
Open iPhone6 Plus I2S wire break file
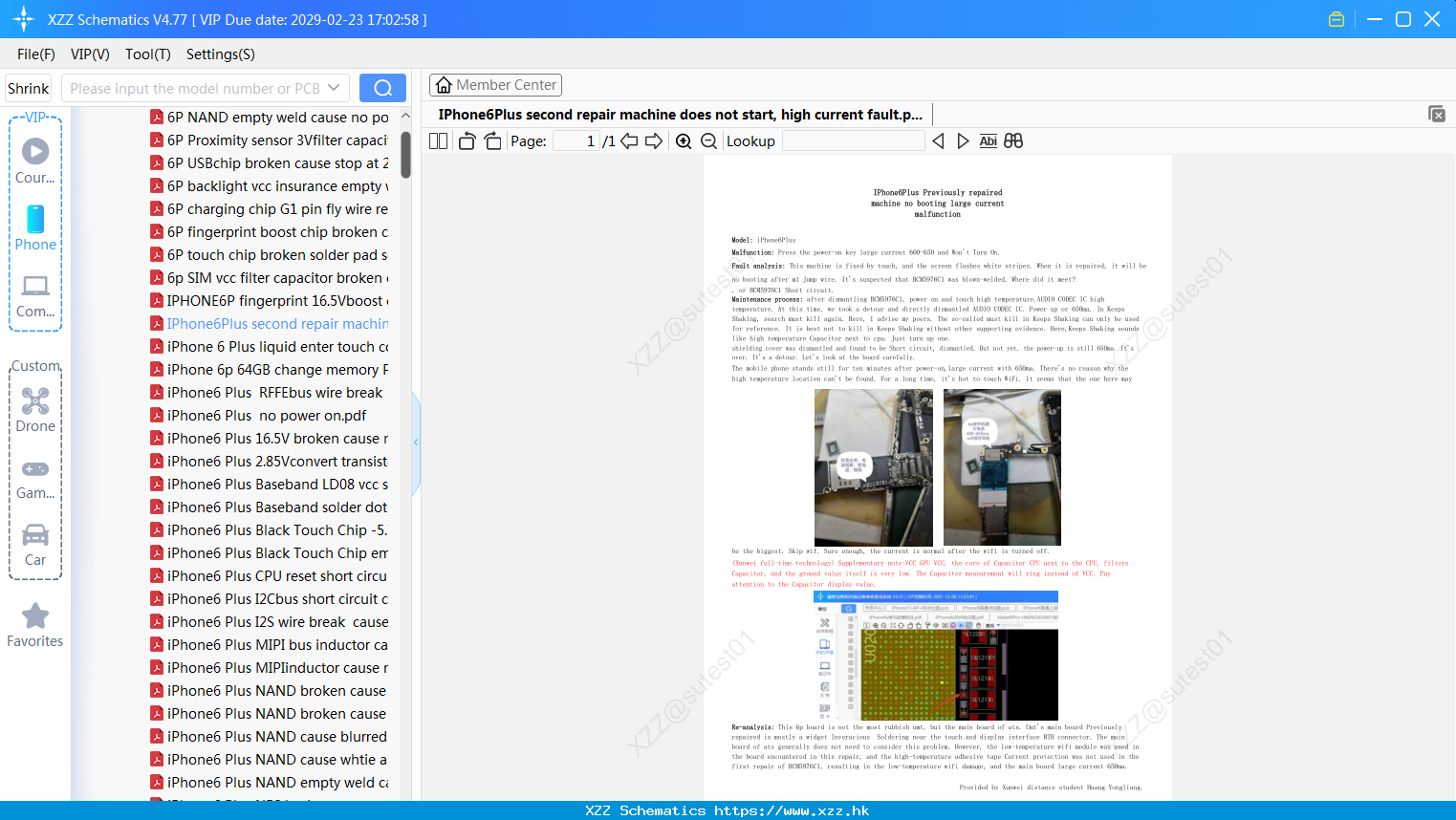[270, 622]
